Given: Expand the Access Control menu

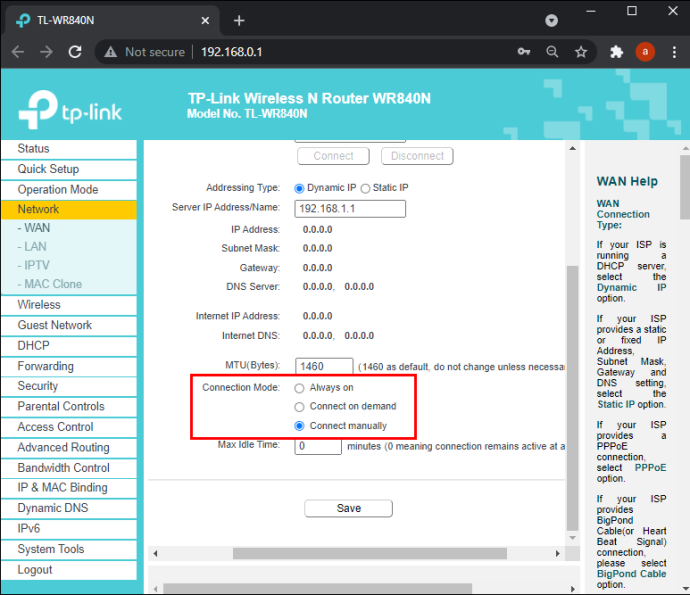Looking at the screenshot, I should click(x=69, y=427).
